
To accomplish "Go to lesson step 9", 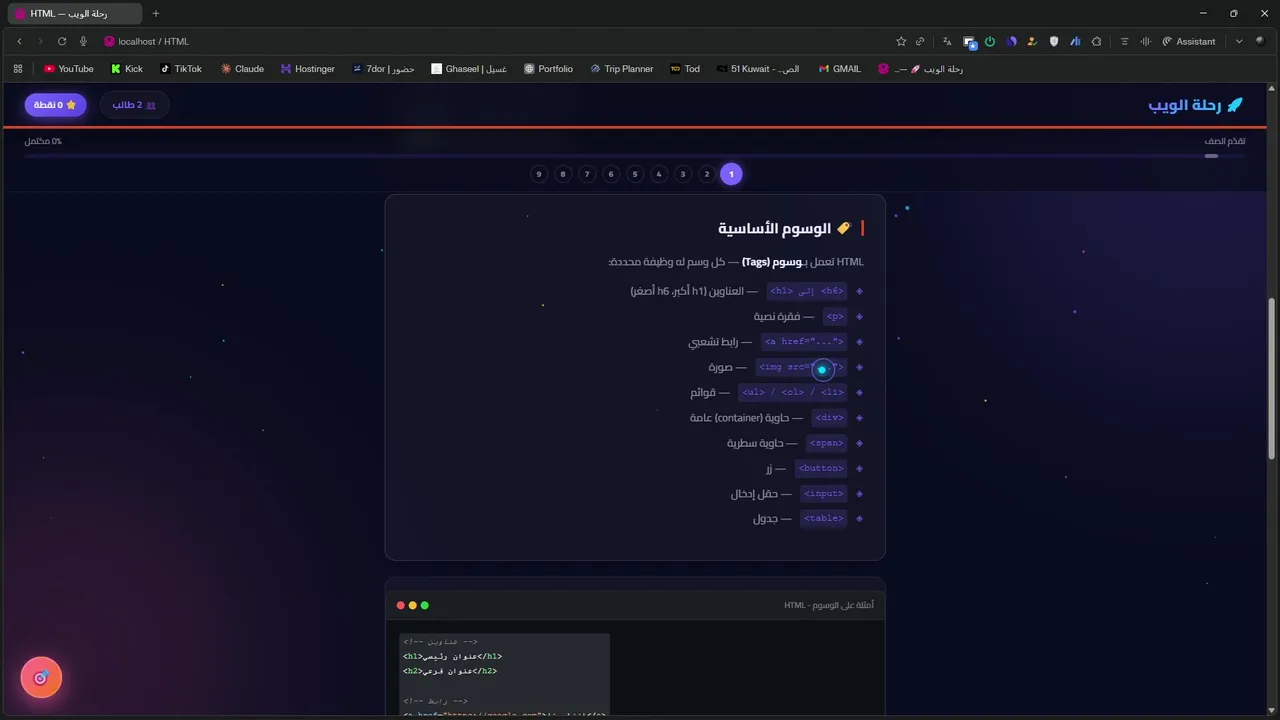I will click(x=539, y=174).
